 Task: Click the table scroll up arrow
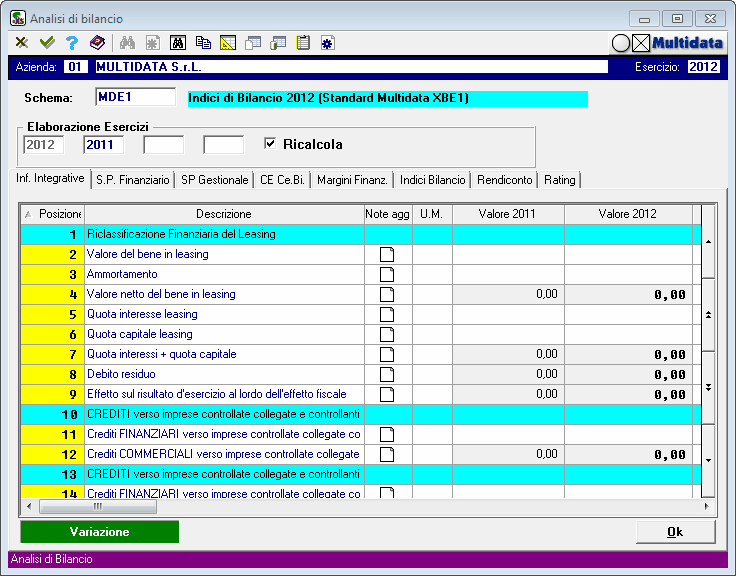[708, 241]
